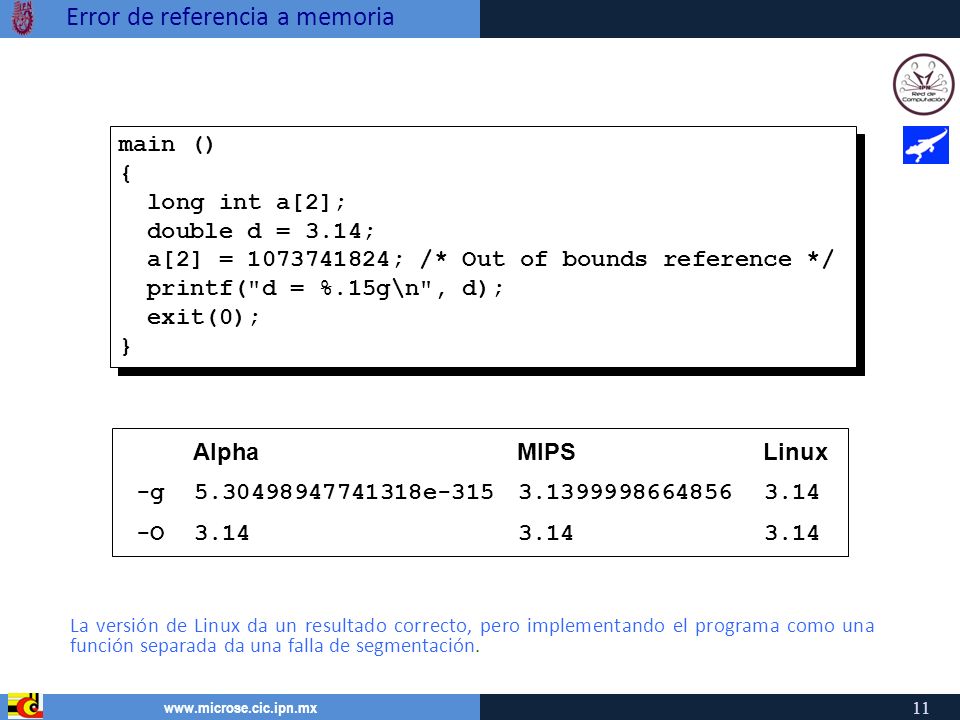Viewport: 960px width, 720px height.
Task: Click the IPN crest logo at top left
Action: coord(23,18)
